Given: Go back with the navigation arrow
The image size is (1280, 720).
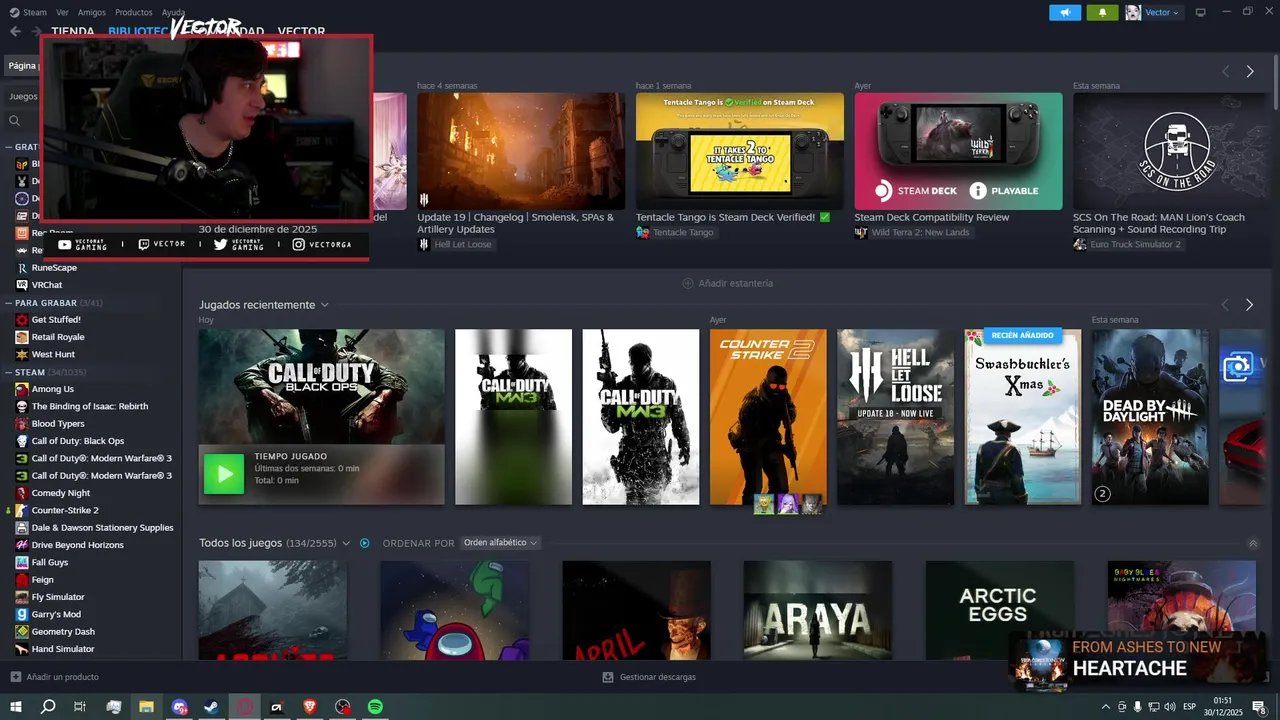Looking at the screenshot, I should 15,31.
